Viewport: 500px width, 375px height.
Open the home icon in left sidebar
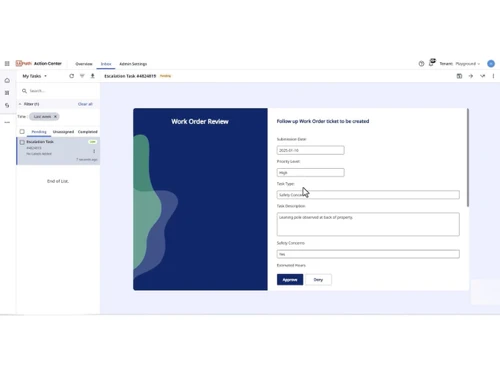7,80
